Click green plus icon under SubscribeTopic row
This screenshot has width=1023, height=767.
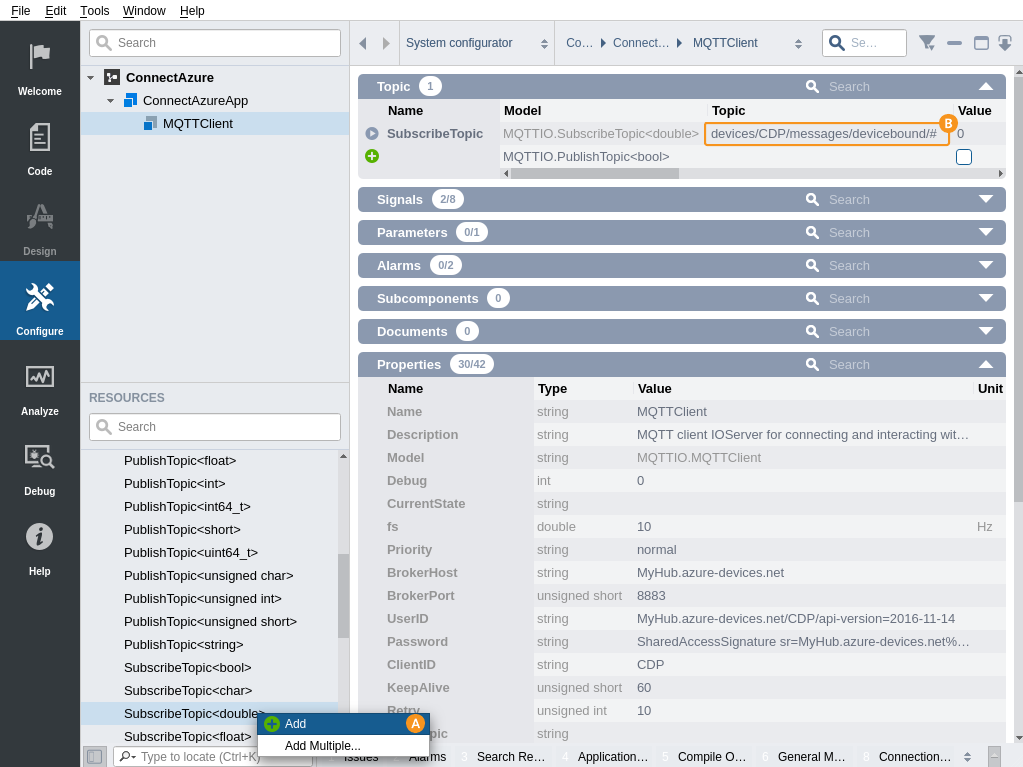(x=372, y=156)
